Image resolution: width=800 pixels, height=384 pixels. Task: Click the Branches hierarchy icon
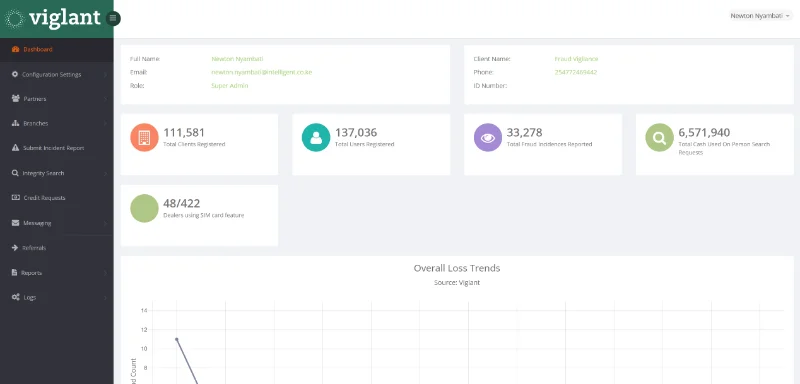tap(15, 123)
